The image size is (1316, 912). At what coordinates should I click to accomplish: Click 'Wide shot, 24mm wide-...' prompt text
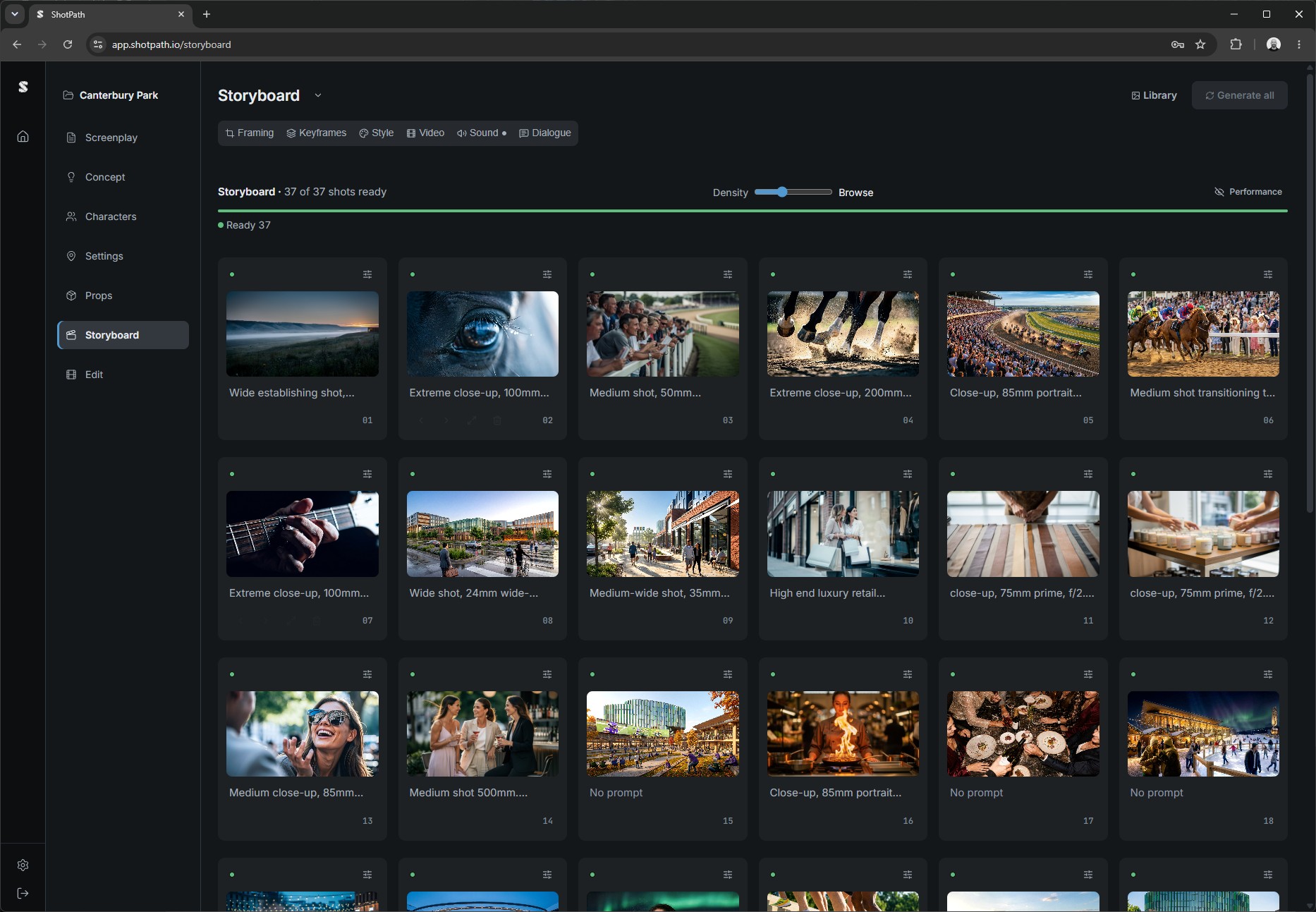pyautogui.click(x=473, y=593)
